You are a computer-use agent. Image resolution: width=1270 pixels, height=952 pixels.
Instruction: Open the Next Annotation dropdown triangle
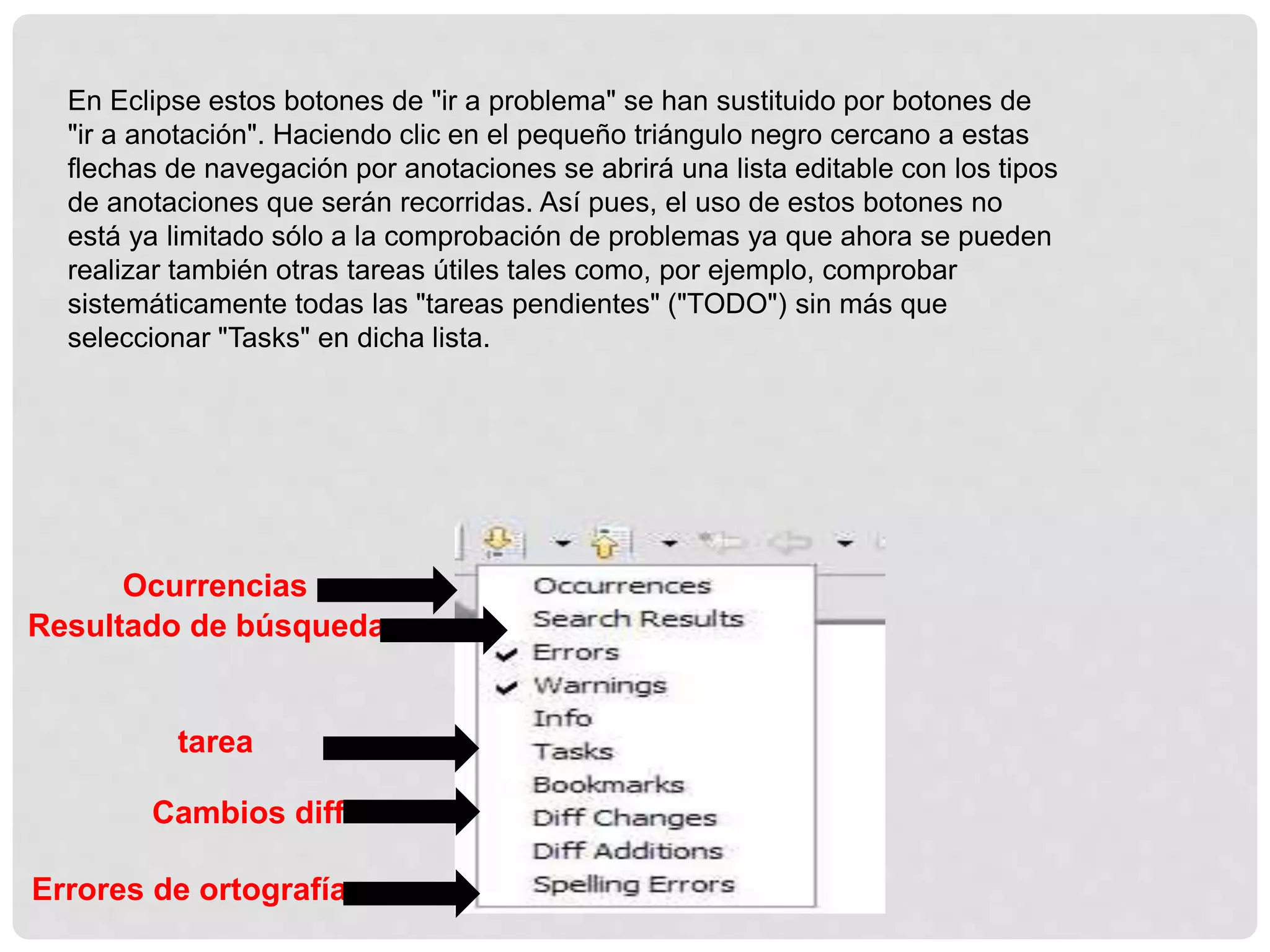(562, 544)
